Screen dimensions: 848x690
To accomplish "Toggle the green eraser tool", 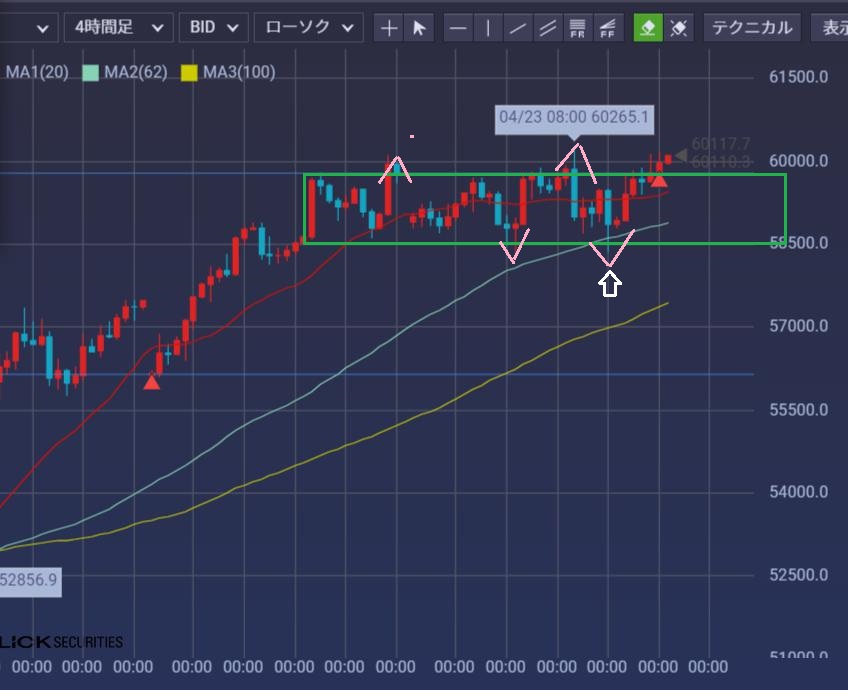I will coord(648,28).
